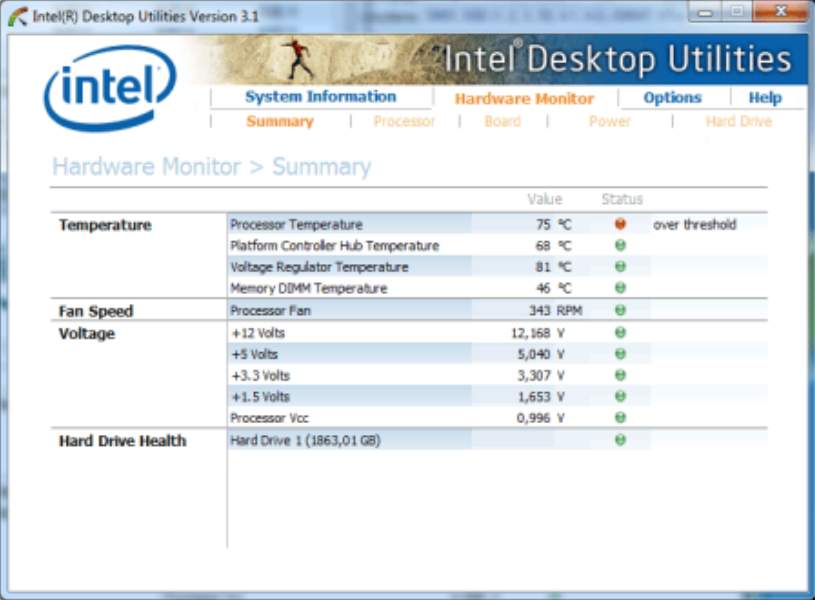The width and height of the screenshot is (815, 600).
Task: Click the Intel logo
Action: tap(110, 88)
